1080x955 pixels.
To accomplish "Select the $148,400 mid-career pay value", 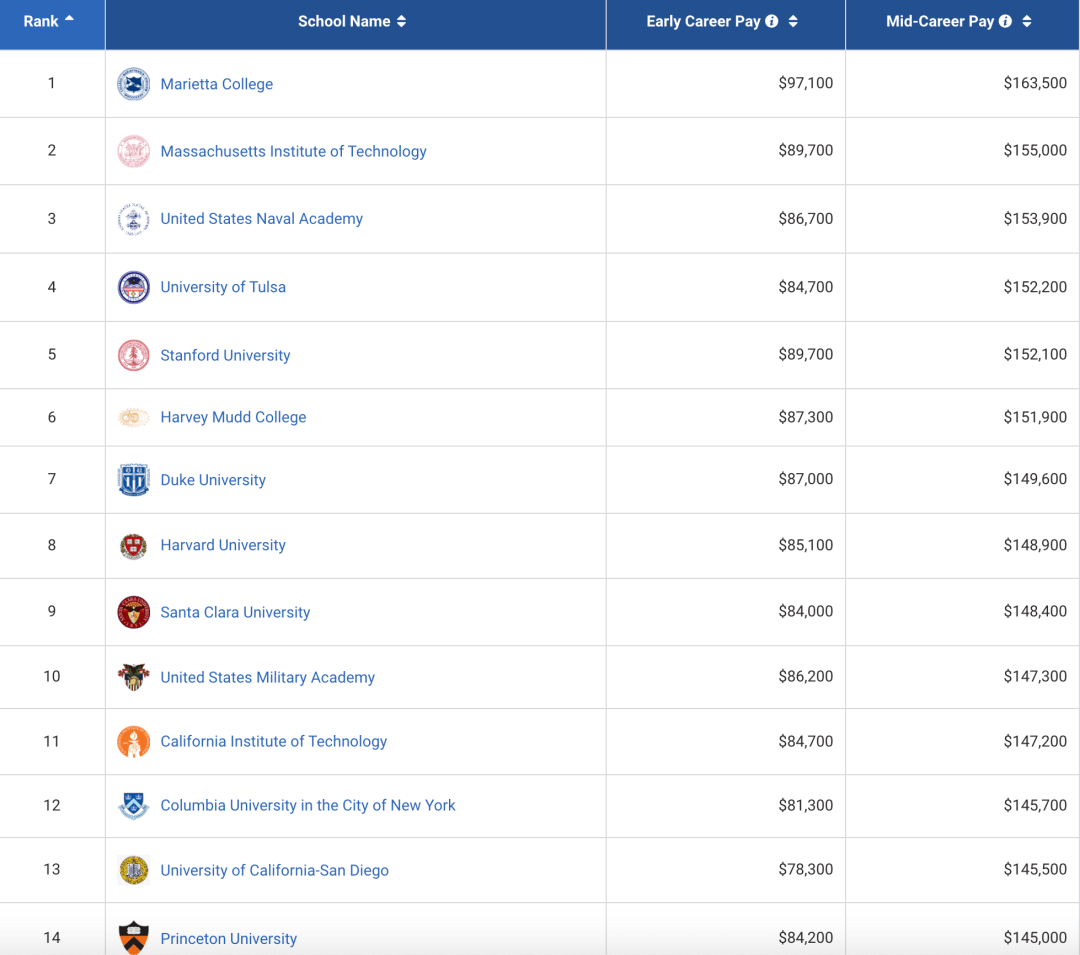I will tap(1035, 611).
